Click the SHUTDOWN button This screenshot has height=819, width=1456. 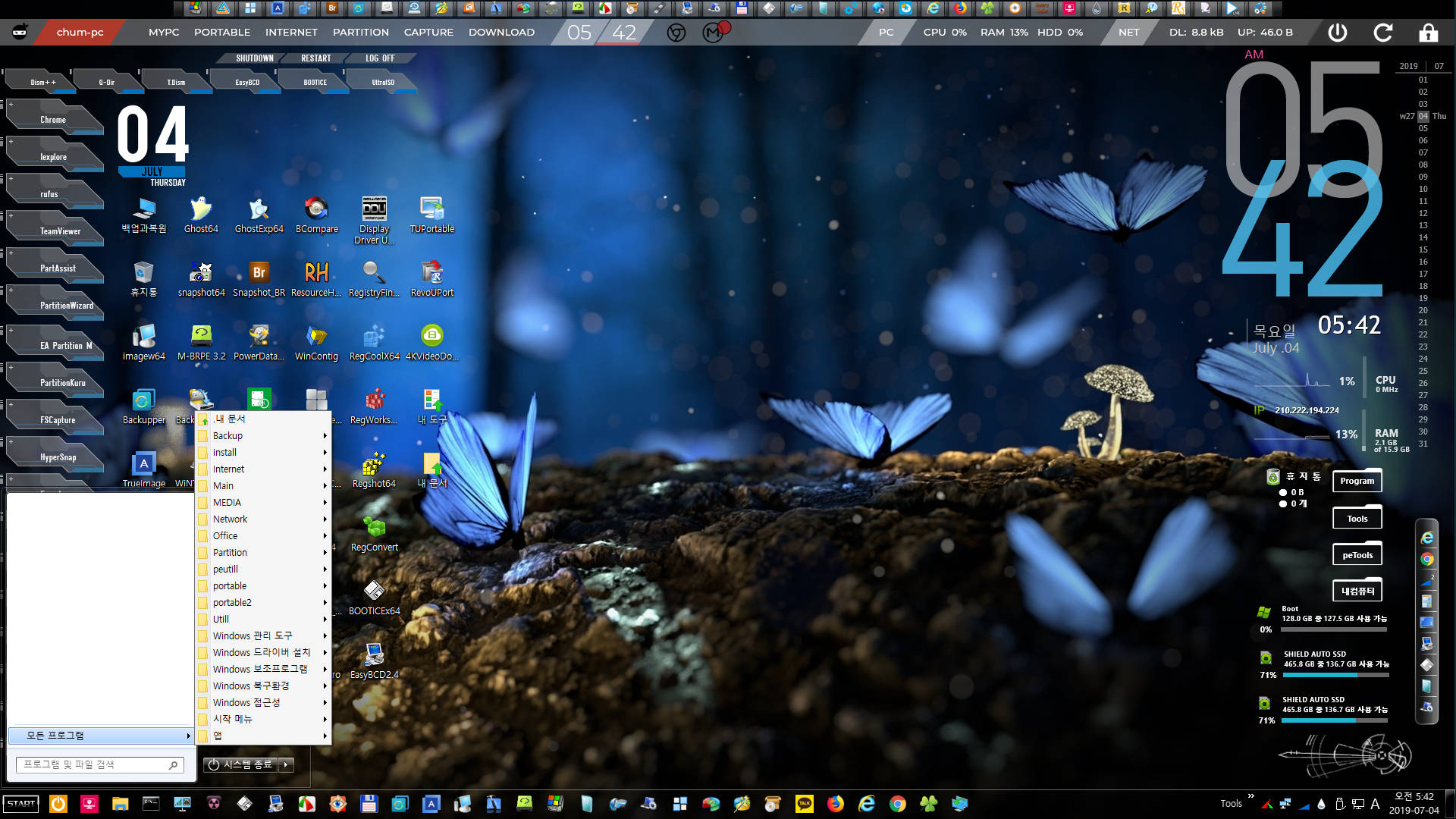coord(254,58)
